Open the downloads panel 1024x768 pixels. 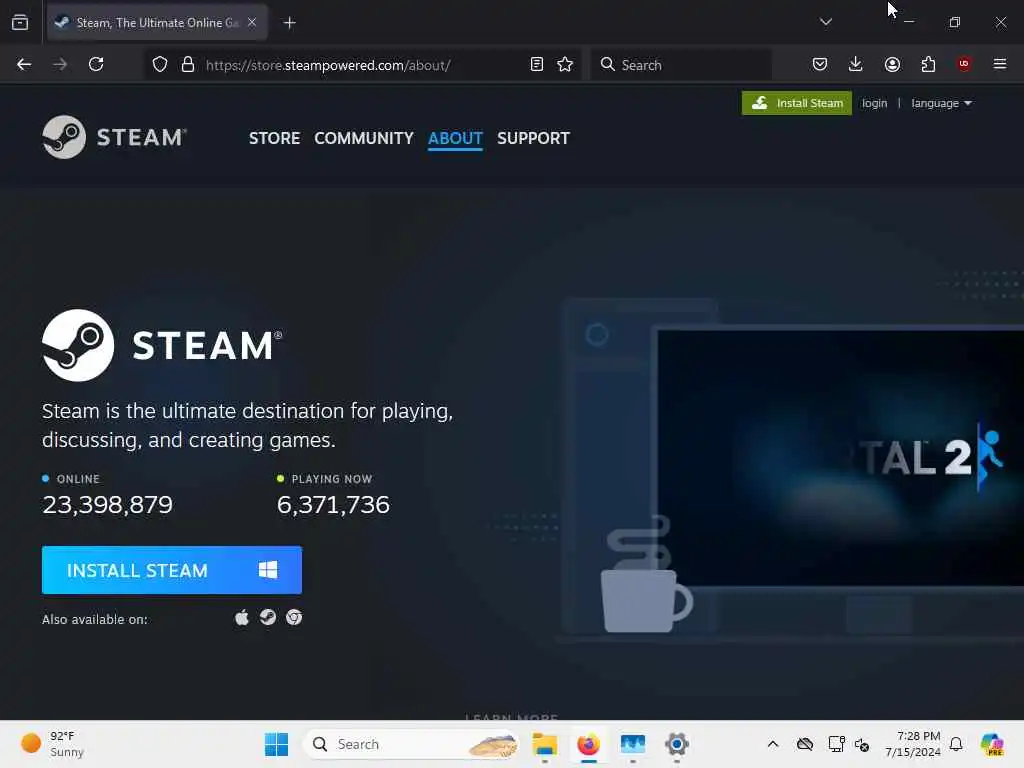click(856, 64)
